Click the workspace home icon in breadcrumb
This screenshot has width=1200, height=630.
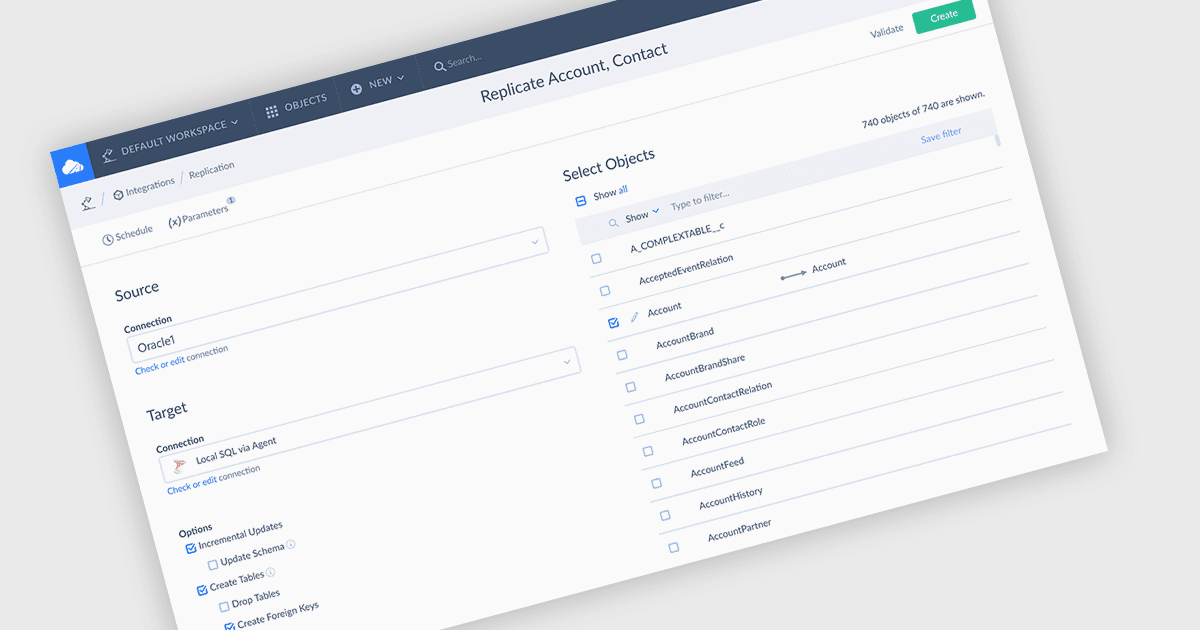point(88,202)
